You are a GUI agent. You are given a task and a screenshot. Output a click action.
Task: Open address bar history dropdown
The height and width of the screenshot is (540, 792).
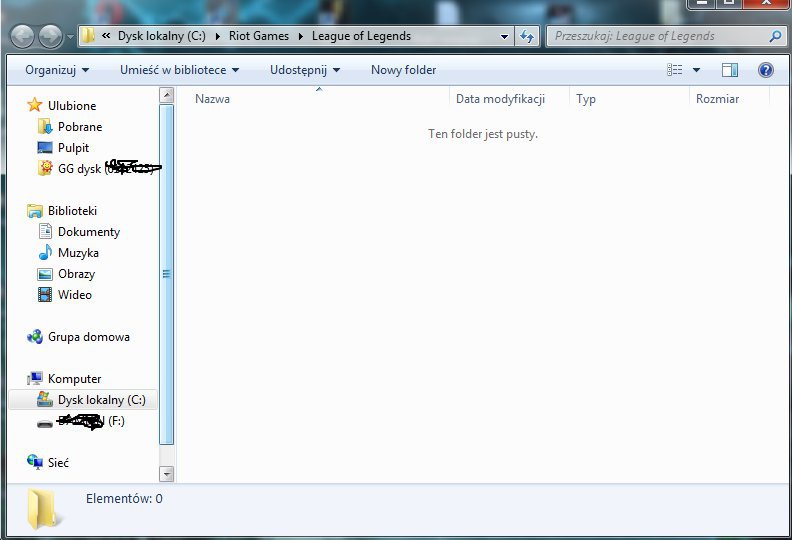[x=504, y=36]
